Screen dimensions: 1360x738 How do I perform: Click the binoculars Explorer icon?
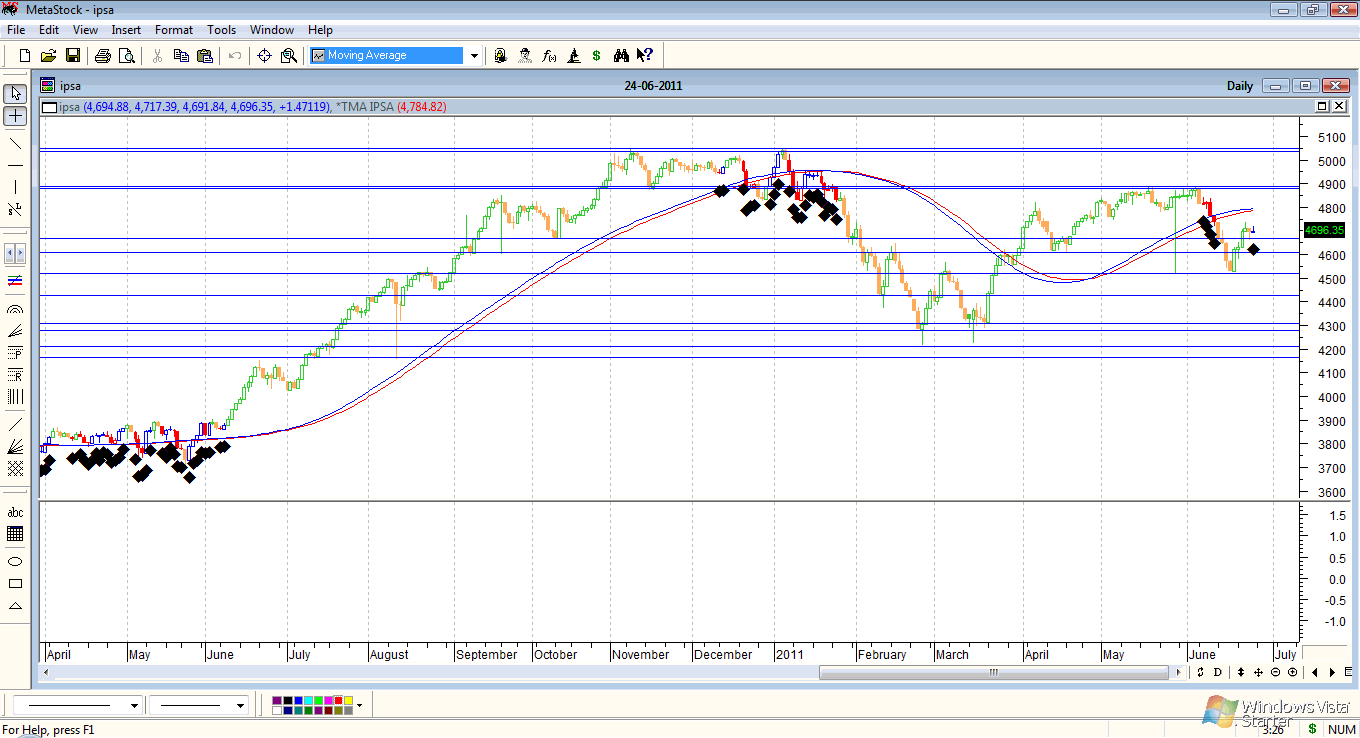pos(621,56)
